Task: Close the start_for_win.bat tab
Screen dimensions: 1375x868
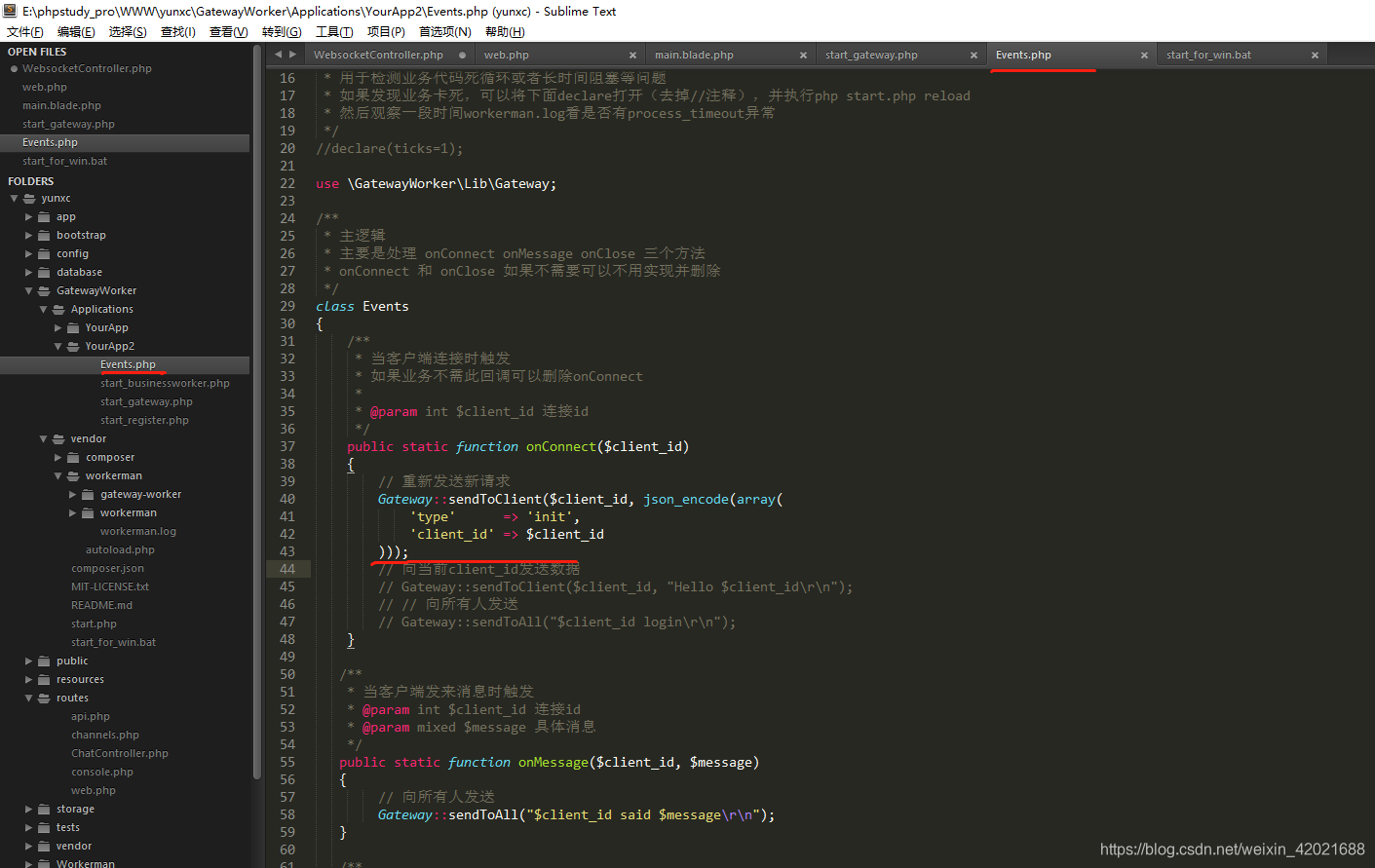Action: [x=1315, y=56]
